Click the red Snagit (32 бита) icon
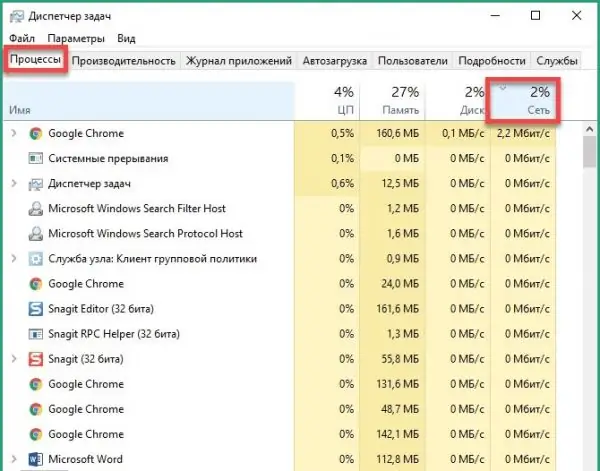 click(36, 359)
